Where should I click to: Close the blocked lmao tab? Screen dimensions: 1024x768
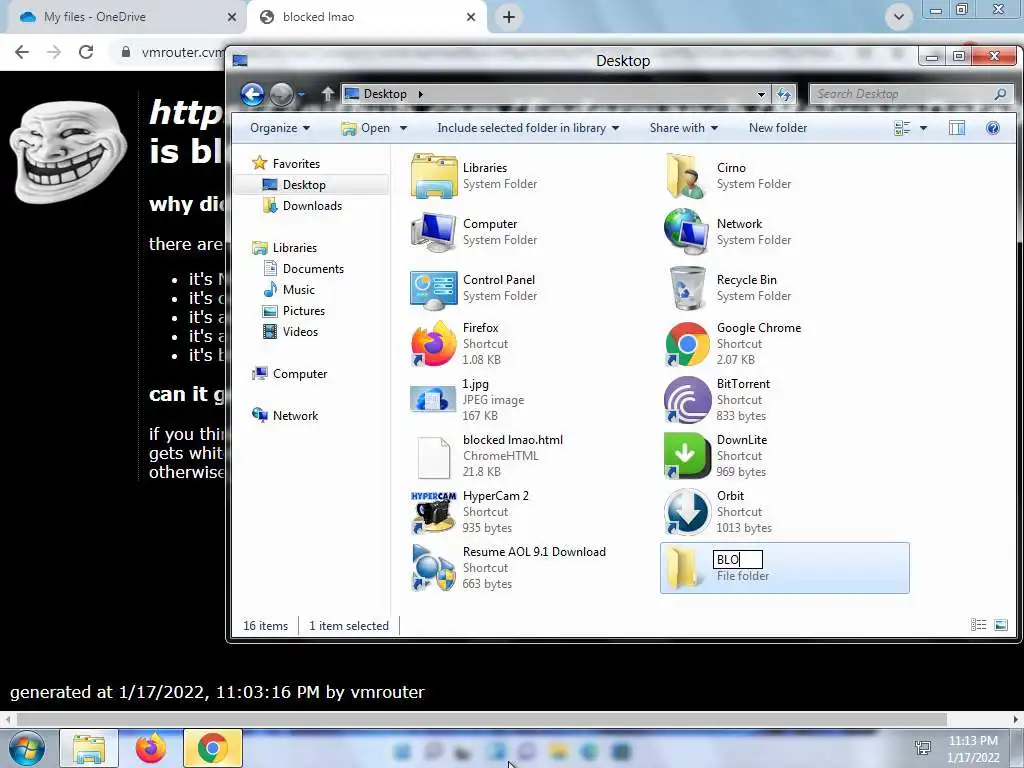point(471,17)
